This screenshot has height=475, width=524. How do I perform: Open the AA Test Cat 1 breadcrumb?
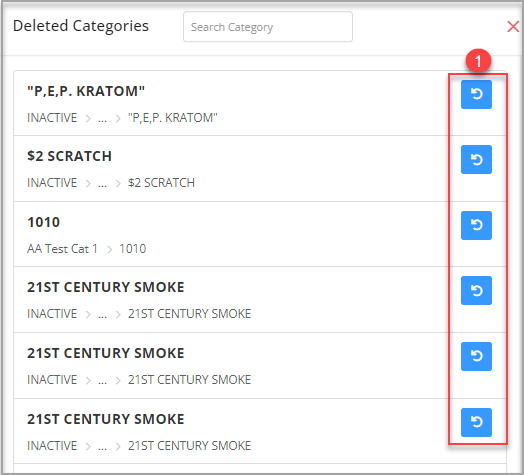(x=62, y=249)
